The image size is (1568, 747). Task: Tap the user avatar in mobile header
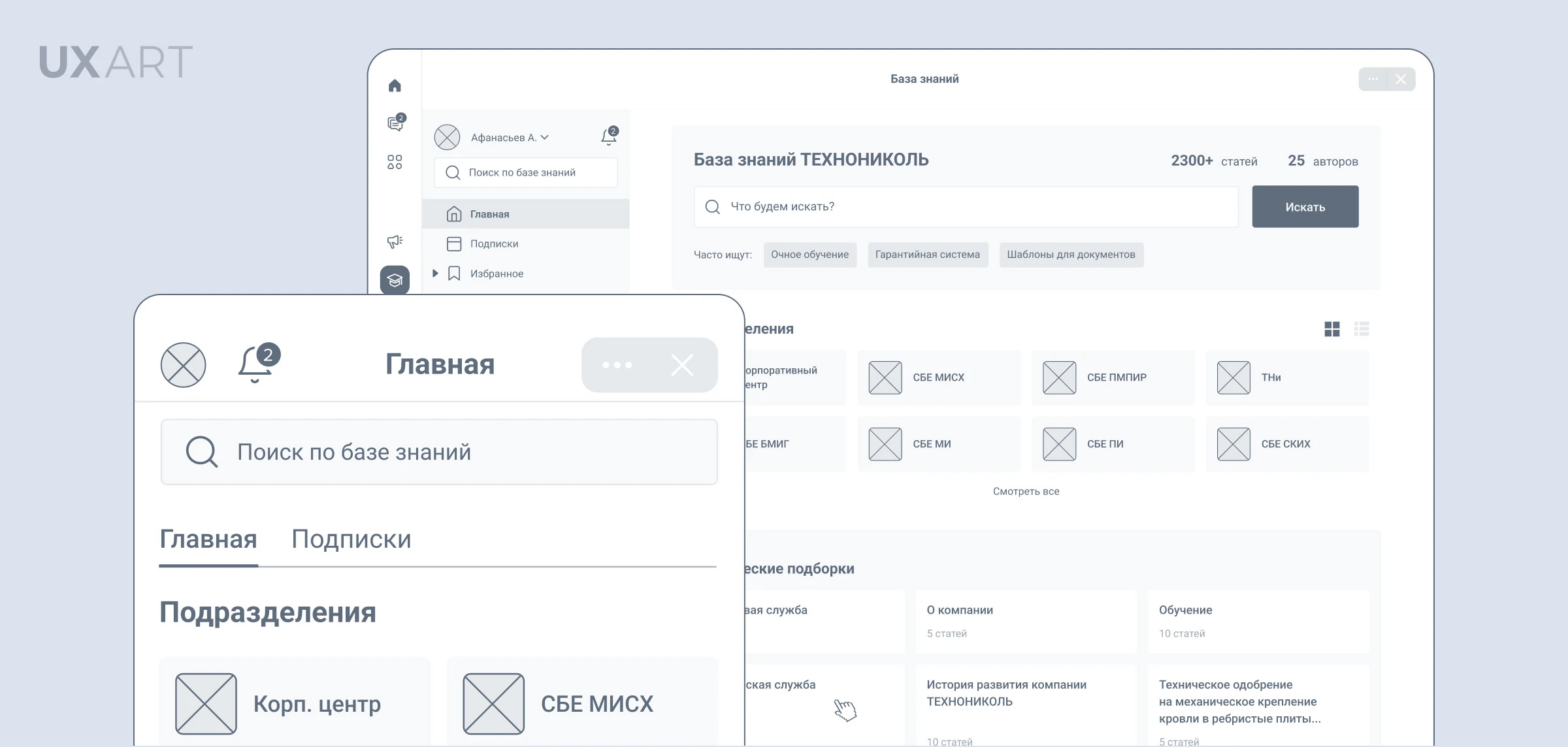[184, 364]
